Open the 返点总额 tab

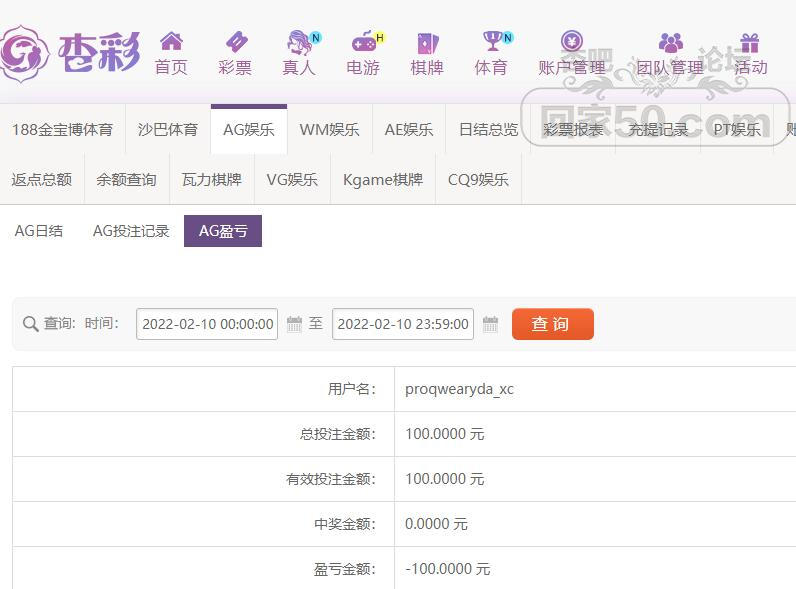point(42,179)
